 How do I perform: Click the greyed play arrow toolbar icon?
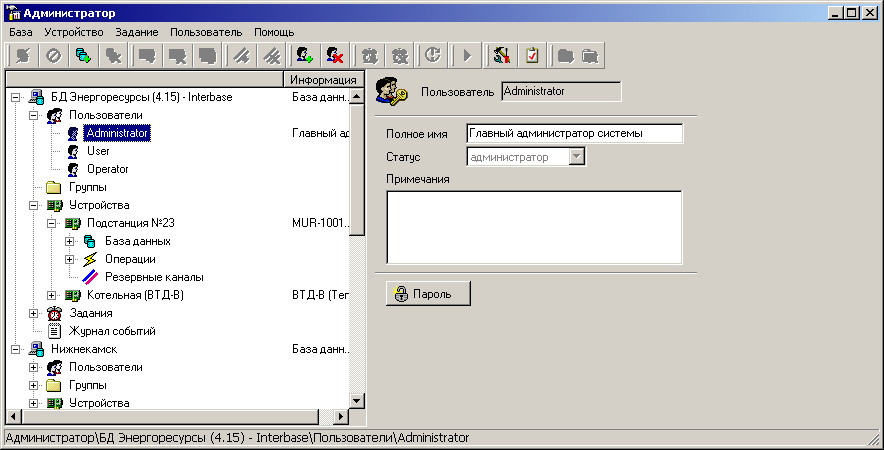[x=467, y=55]
